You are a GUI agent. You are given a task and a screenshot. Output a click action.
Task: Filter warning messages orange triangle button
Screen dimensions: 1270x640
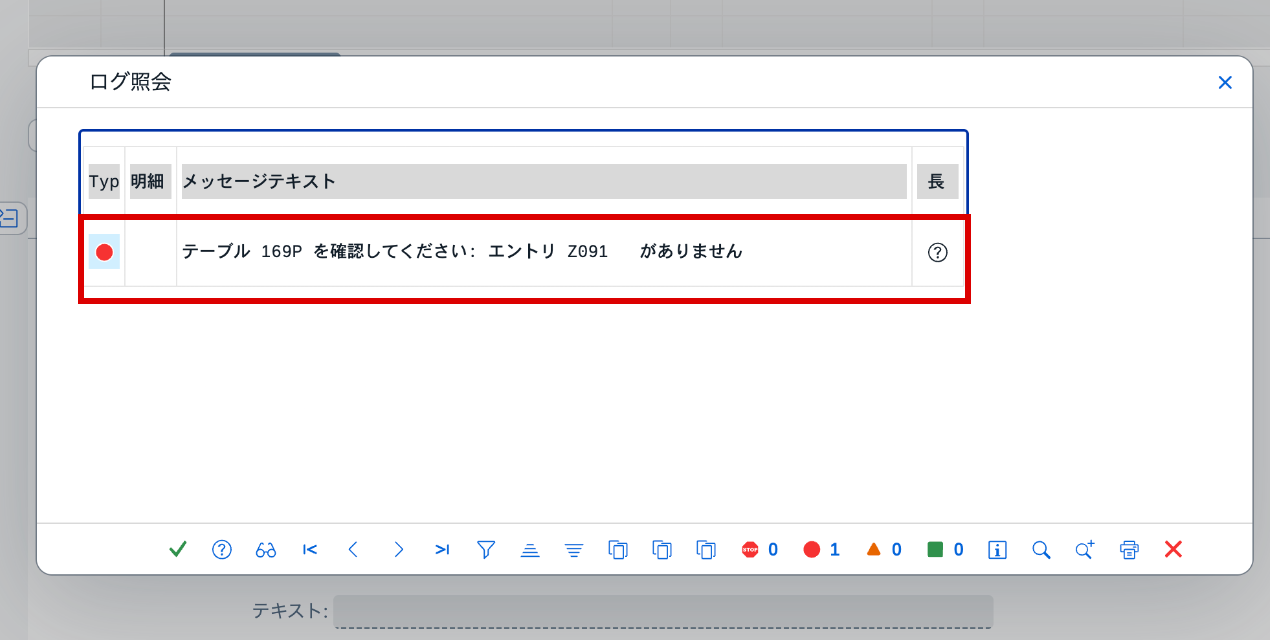pos(883,549)
